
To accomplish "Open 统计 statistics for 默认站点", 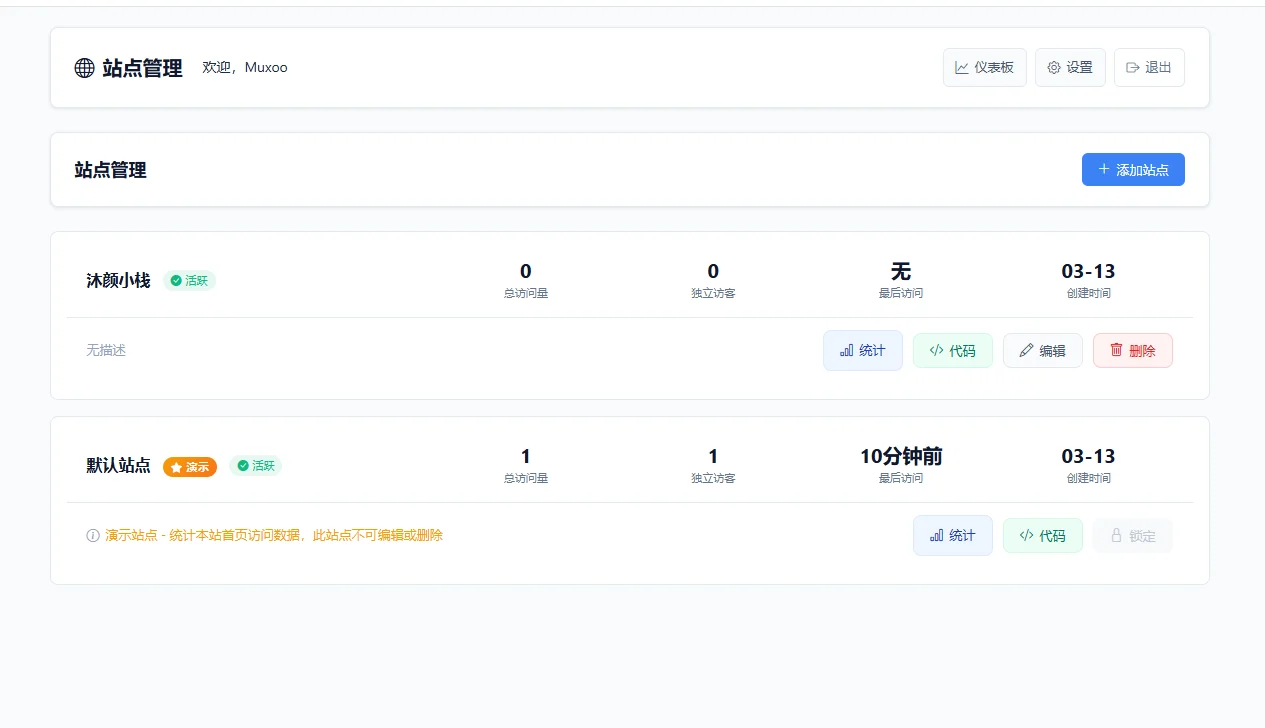I will pos(952,536).
